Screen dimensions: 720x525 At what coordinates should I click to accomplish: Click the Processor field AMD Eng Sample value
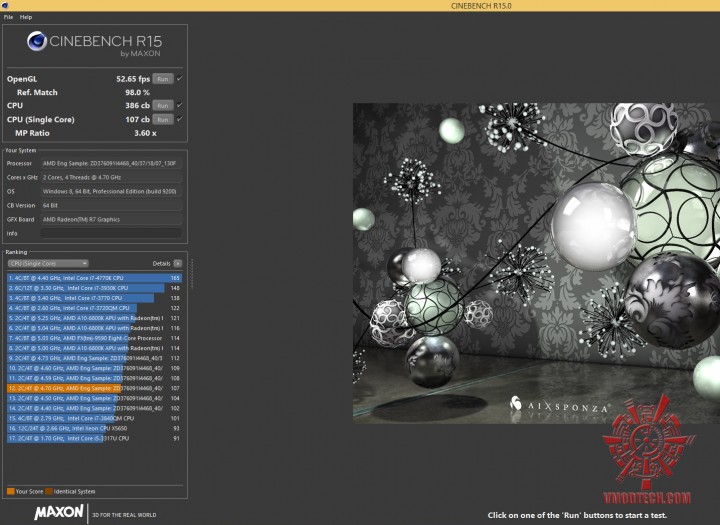point(111,164)
